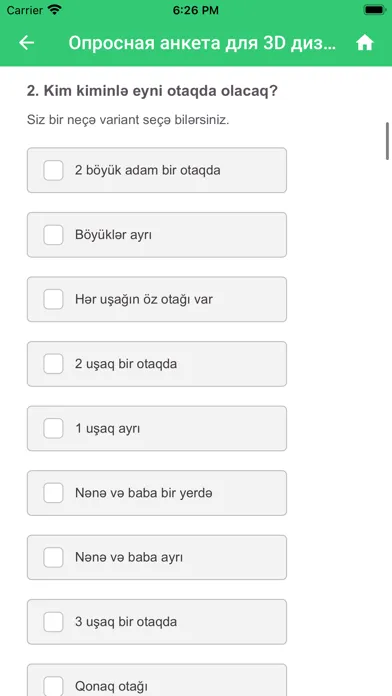392x696 pixels.
Task: Tap the '2 böyük adam bir otaqda' option row label
Action: [x=148, y=170]
